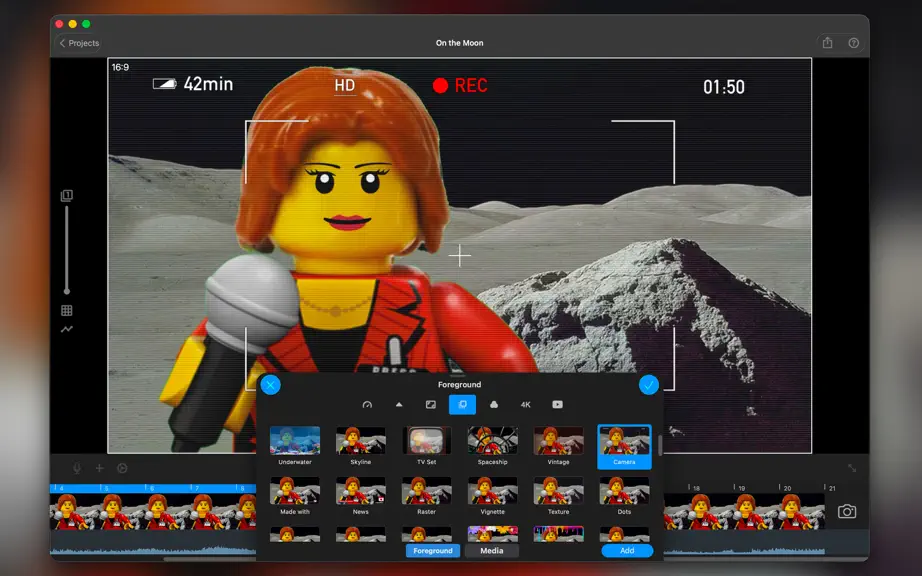Choose the dripping paint foreground thumbnail
Screen dimensions: 922x576
pos(559,534)
